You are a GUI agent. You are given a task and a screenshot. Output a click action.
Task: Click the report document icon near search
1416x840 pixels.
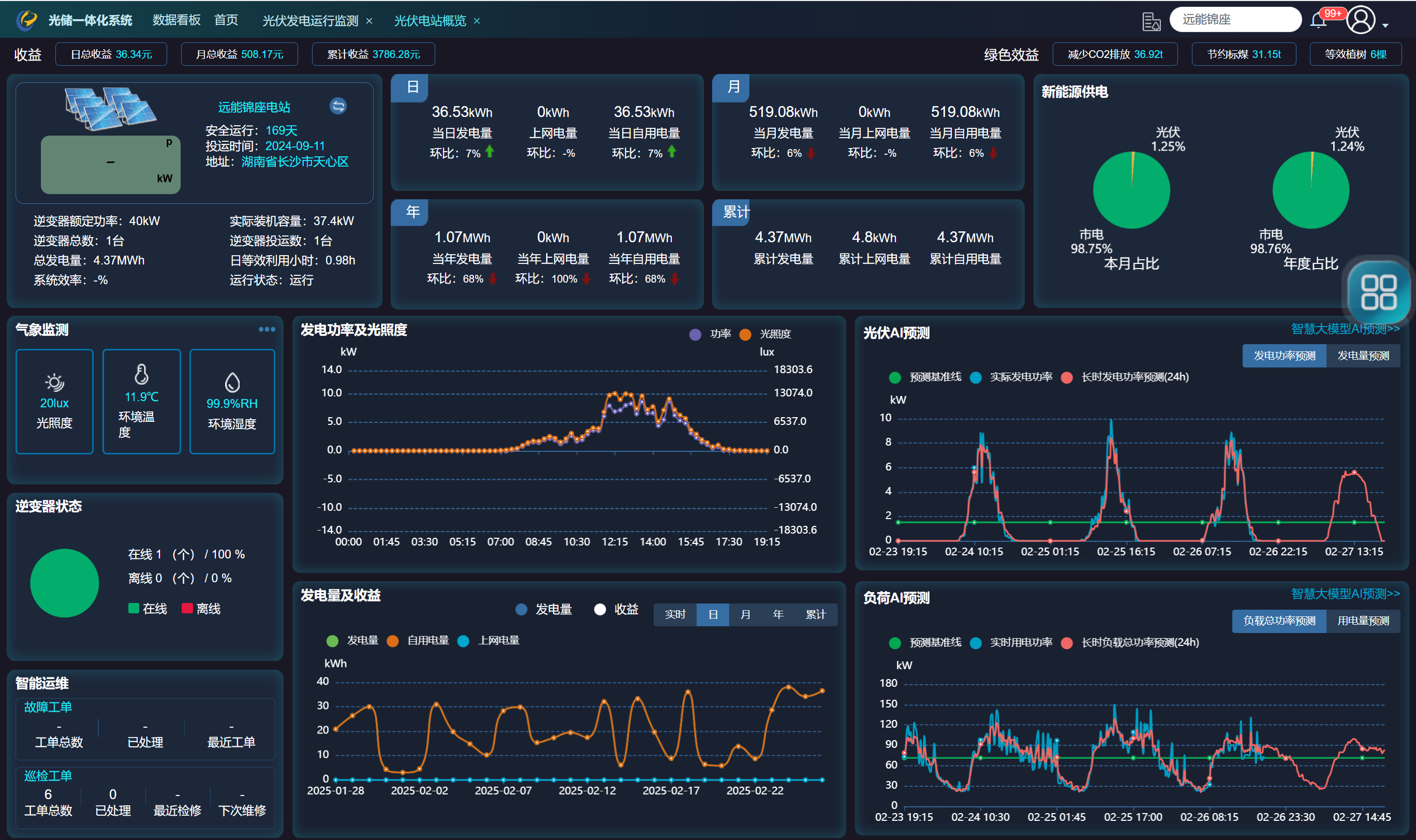click(x=1151, y=22)
